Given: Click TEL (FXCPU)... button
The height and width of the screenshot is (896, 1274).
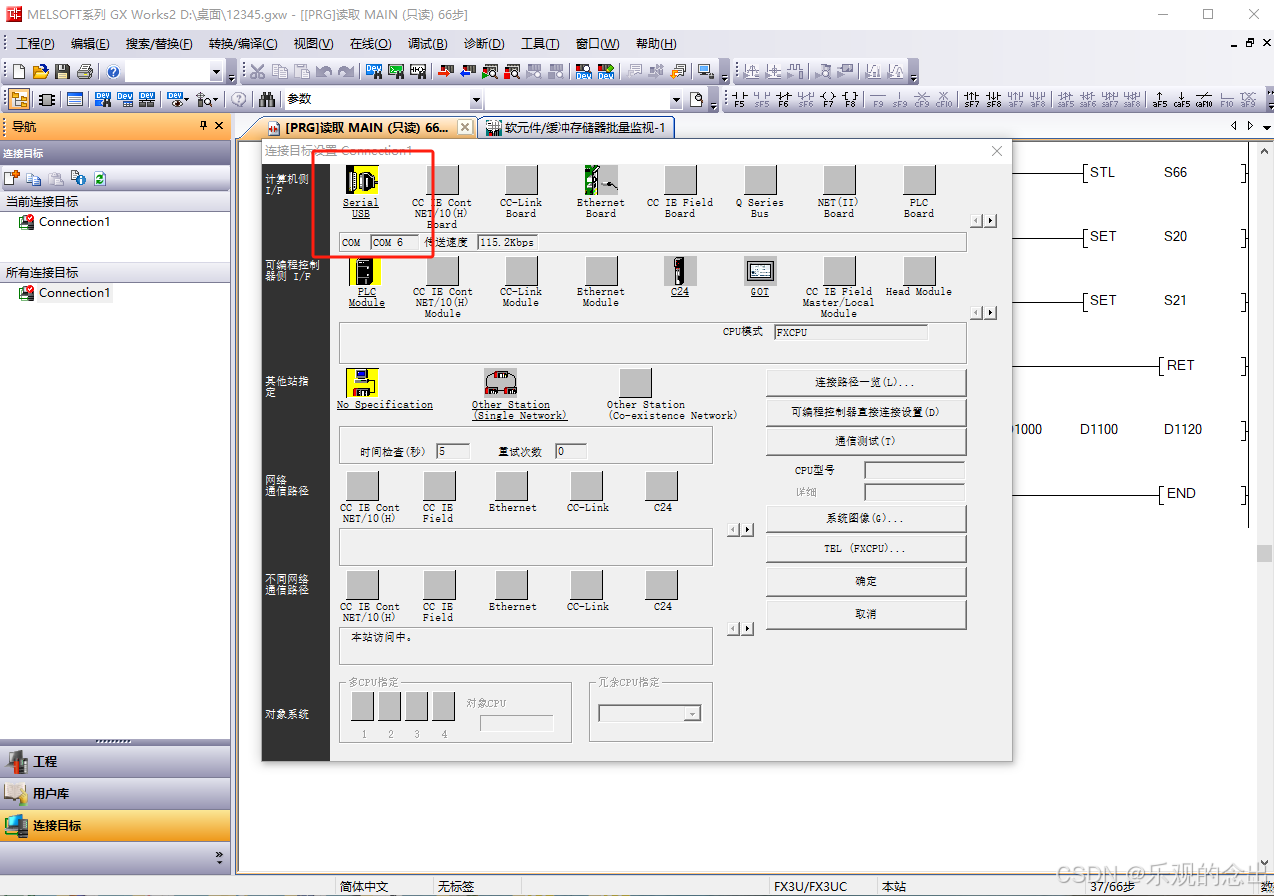Looking at the screenshot, I should click(x=866, y=548).
